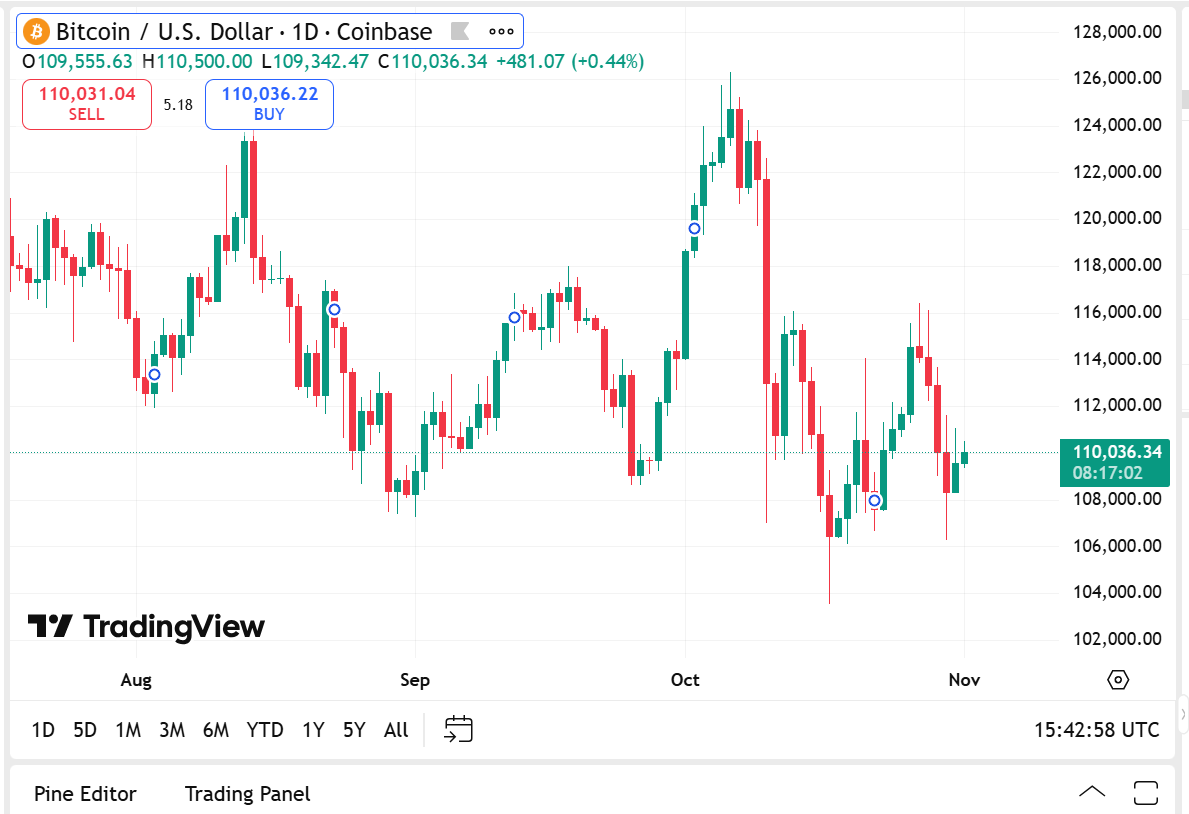Click the flag icon beside Coinbase
Image resolution: width=1189 pixels, height=814 pixels.
coord(459,32)
